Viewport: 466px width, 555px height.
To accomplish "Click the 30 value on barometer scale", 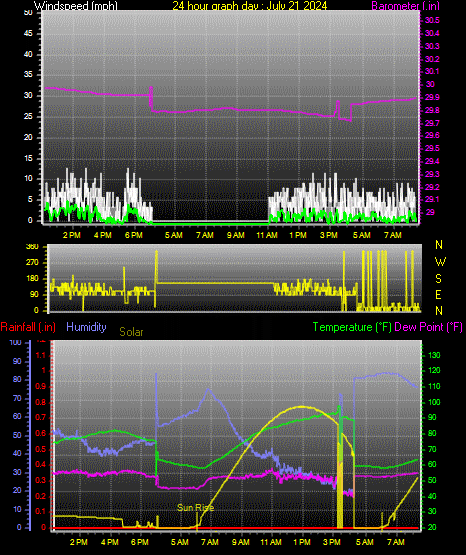I will [x=430, y=84].
